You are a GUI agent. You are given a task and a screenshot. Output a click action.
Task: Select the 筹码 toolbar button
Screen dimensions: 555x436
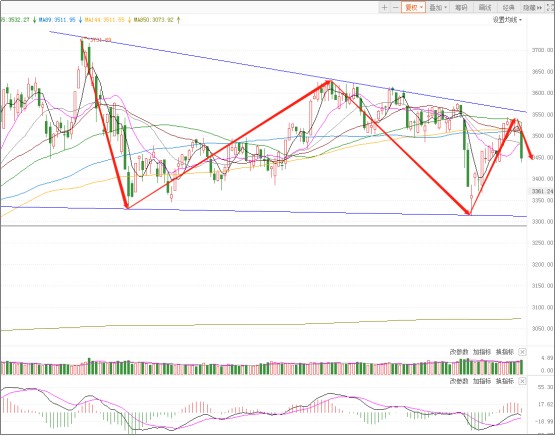(x=461, y=7)
